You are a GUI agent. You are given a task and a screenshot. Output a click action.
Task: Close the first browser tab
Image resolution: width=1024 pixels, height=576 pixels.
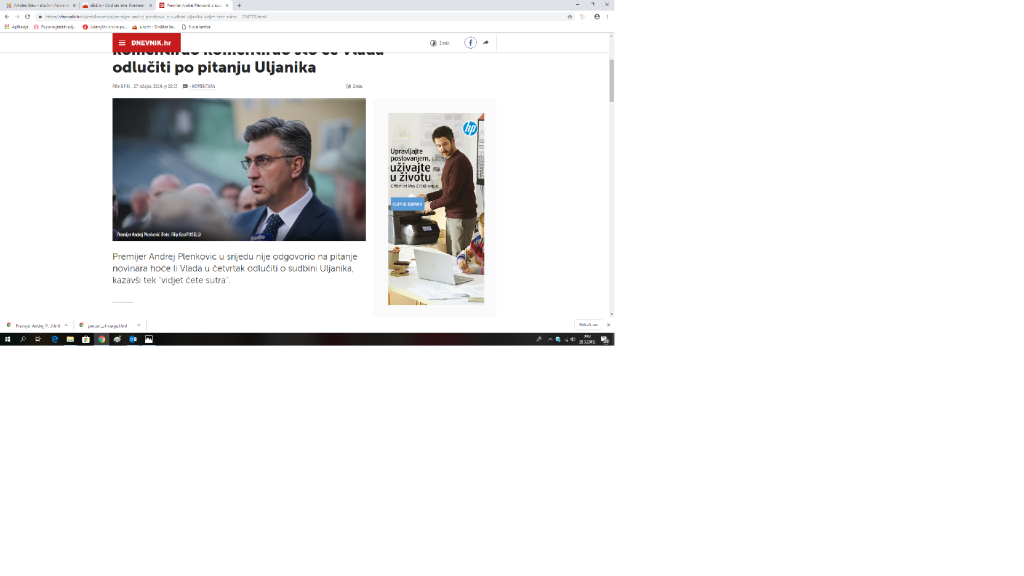click(x=74, y=5)
